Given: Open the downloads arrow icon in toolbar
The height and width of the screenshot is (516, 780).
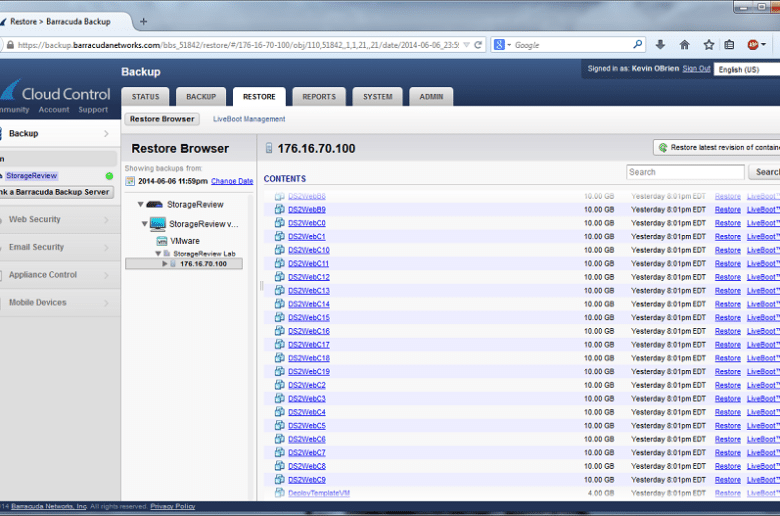Looking at the screenshot, I should pyautogui.click(x=660, y=45).
